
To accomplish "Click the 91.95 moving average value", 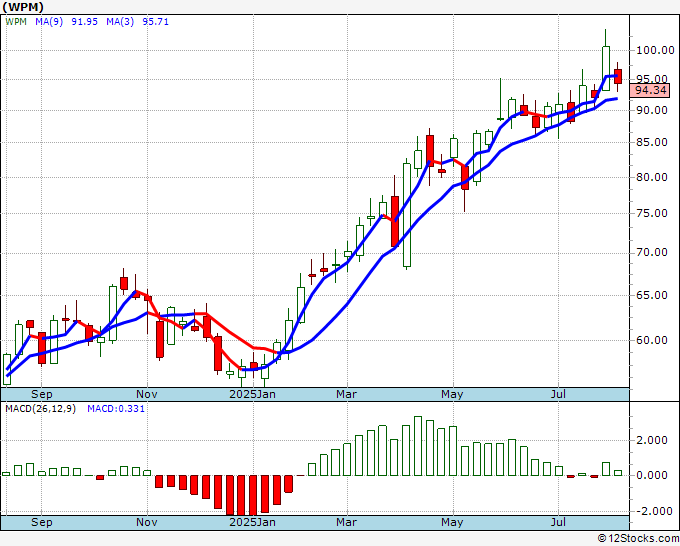I will 84,22.
